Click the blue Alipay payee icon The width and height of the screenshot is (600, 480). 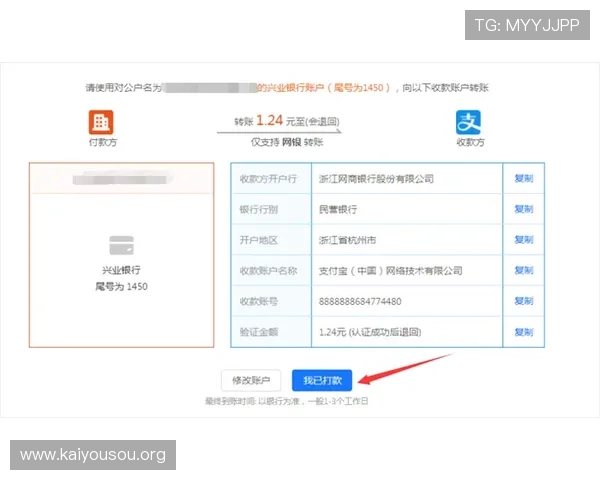click(468, 122)
